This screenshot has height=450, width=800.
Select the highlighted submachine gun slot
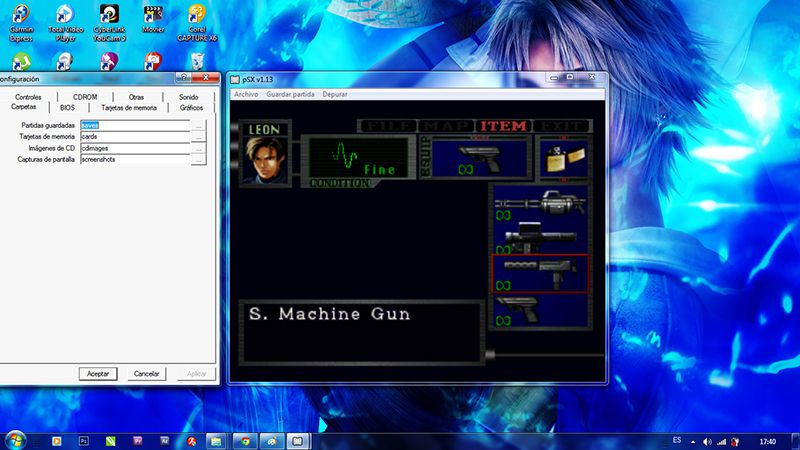click(x=540, y=274)
